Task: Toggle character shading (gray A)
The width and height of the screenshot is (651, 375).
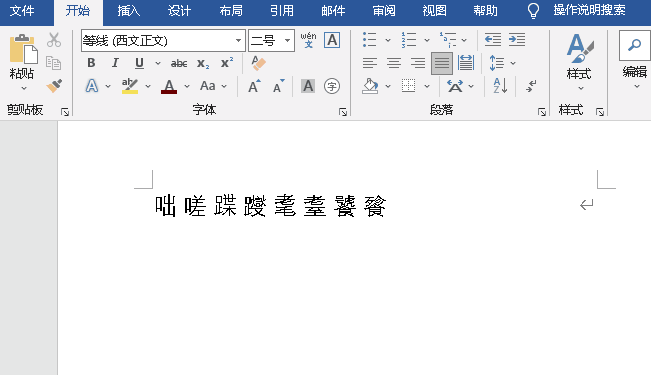Action: click(308, 86)
